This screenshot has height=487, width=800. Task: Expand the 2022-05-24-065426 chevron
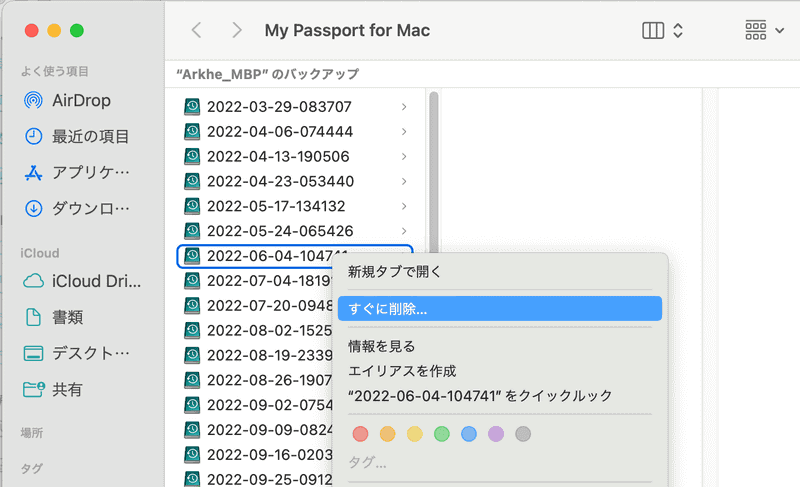click(x=404, y=231)
